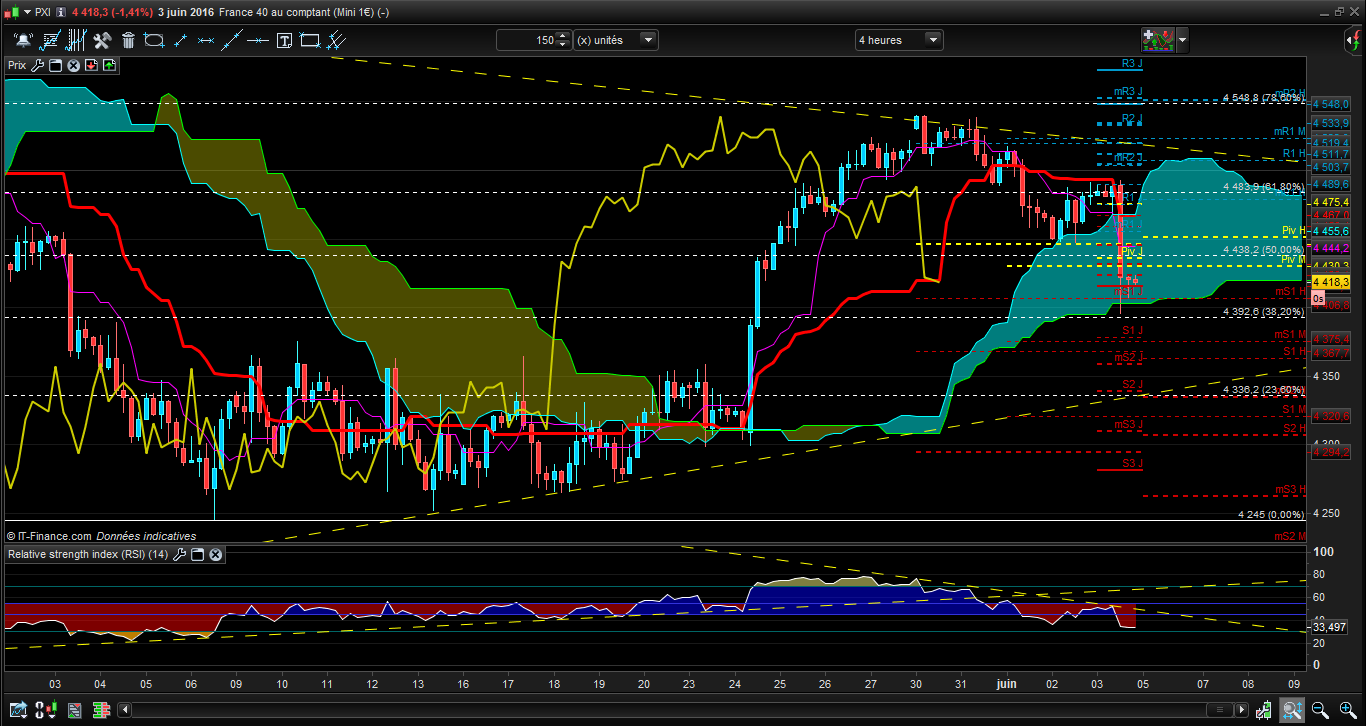Select the ellipse drawing tool
Screen dimensions: 1366x726
pos(154,40)
